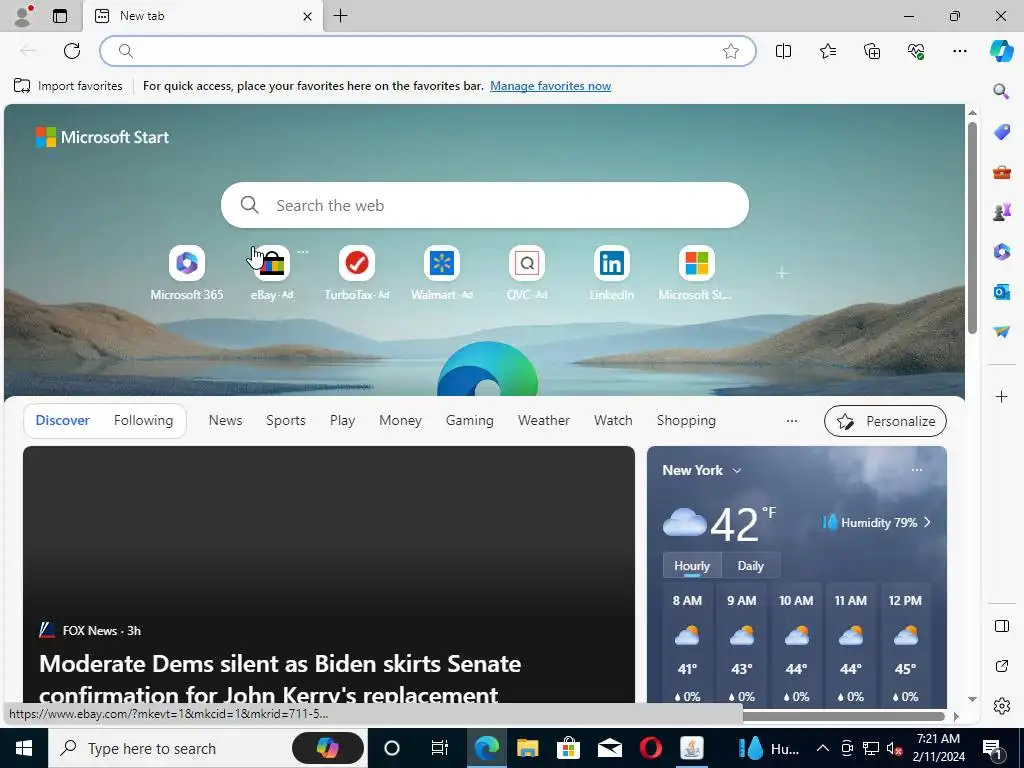Open the Favorites list

pos(827,51)
